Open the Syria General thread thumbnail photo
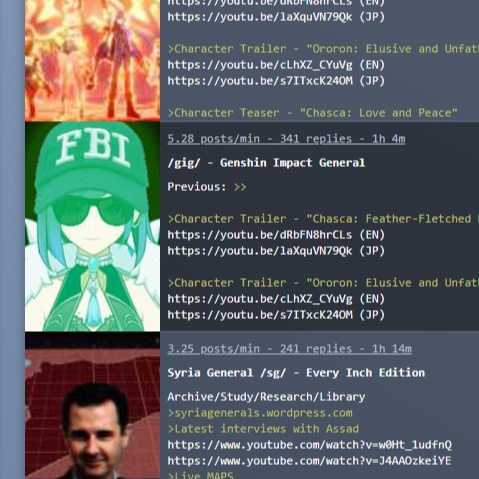The width and height of the screenshot is (479, 479). [92, 406]
